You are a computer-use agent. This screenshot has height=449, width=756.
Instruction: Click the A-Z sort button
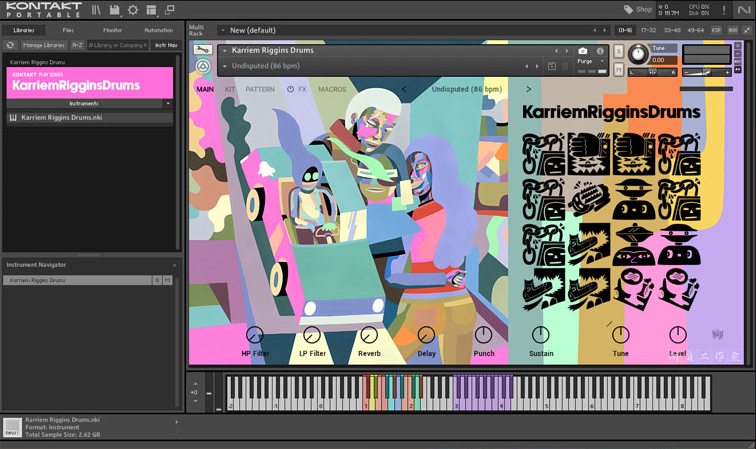coord(77,45)
